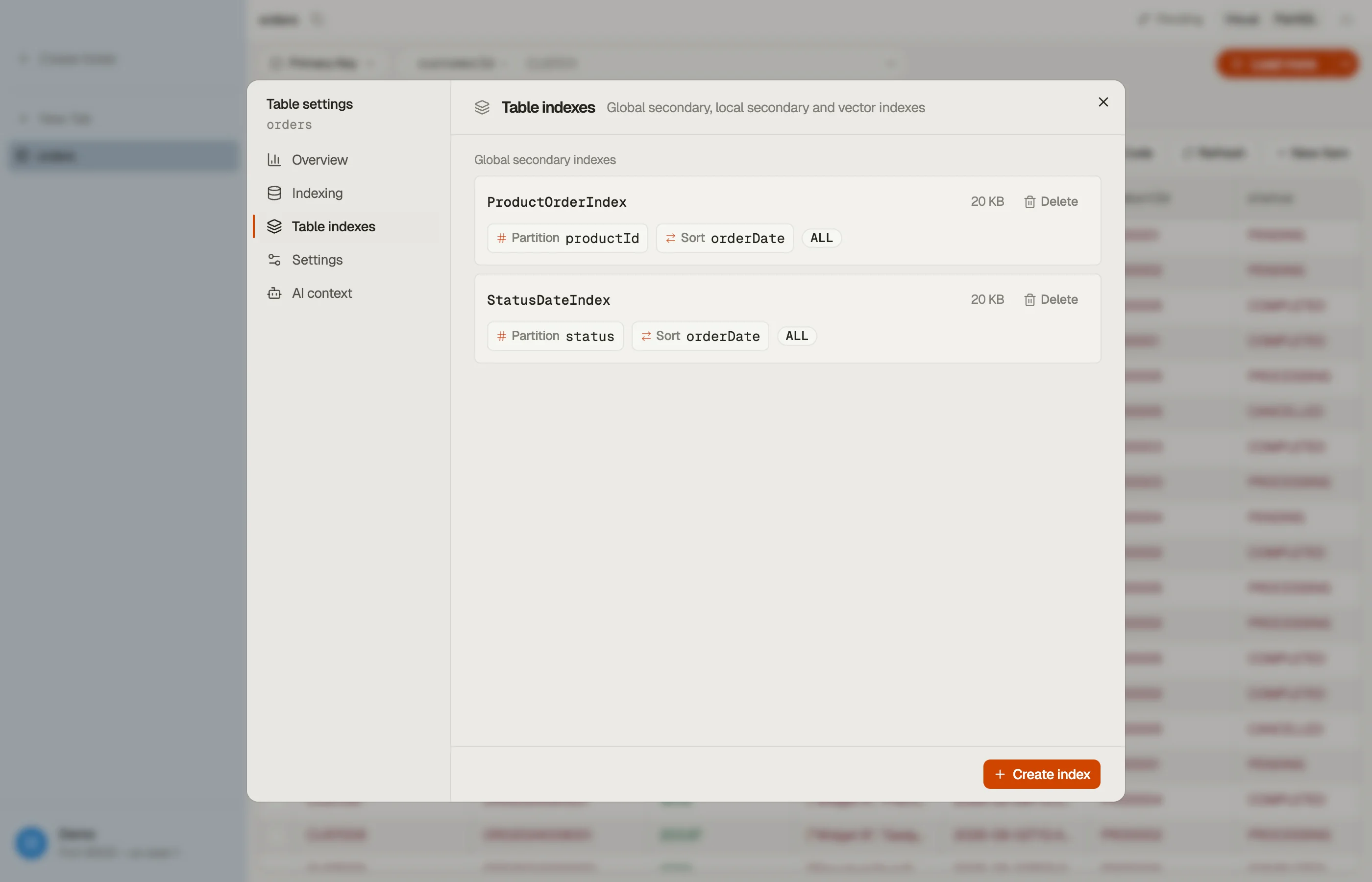Close the Table settings dialog
The height and width of the screenshot is (882, 1372).
[1103, 102]
